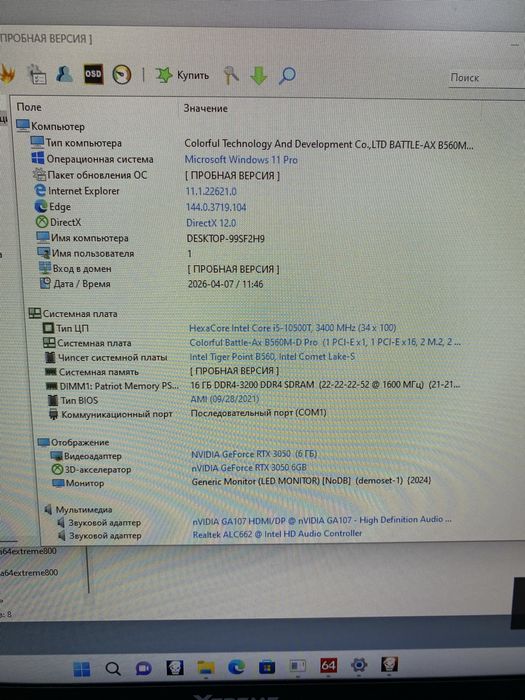Open File Explorer from the taskbar

(205, 668)
